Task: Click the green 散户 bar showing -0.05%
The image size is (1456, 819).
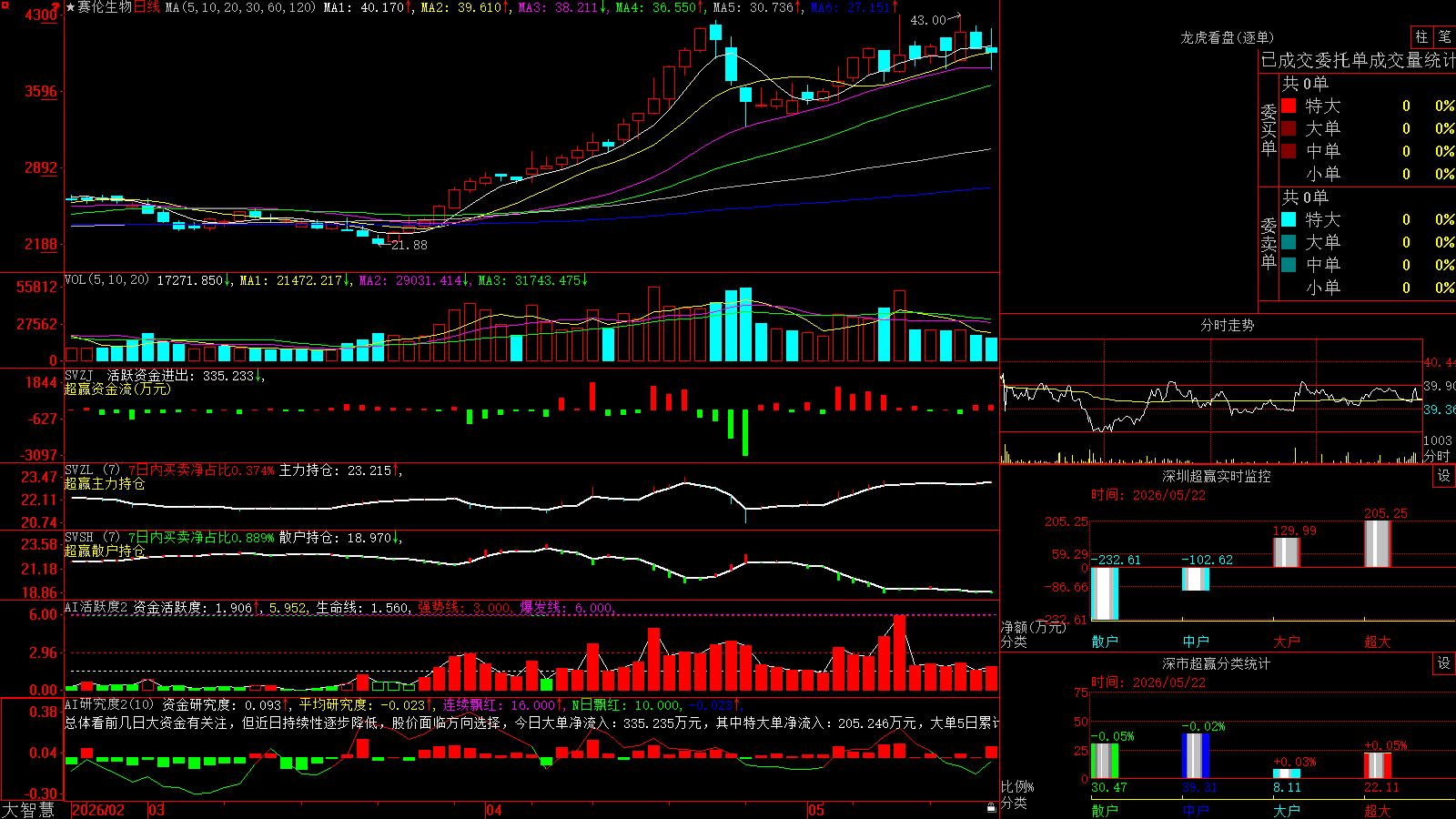Action: 1105,761
